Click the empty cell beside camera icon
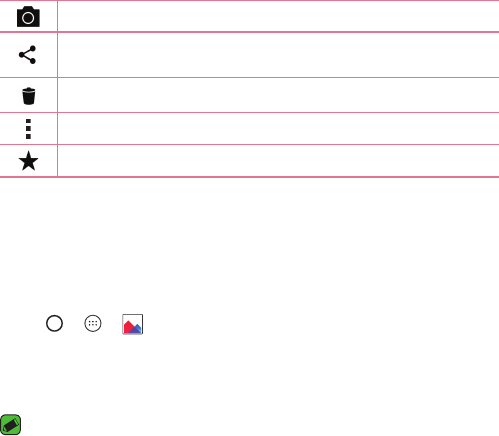The height and width of the screenshot is (436, 499). coord(278,16)
